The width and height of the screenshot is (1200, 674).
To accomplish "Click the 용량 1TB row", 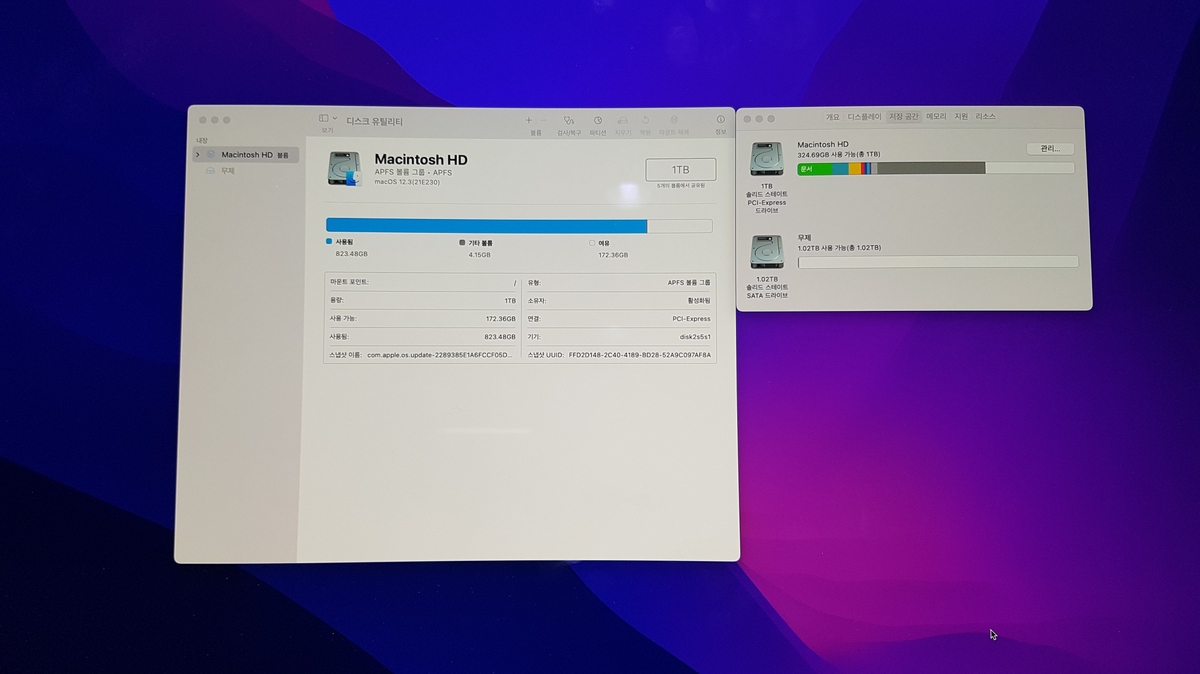I will [x=422, y=300].
